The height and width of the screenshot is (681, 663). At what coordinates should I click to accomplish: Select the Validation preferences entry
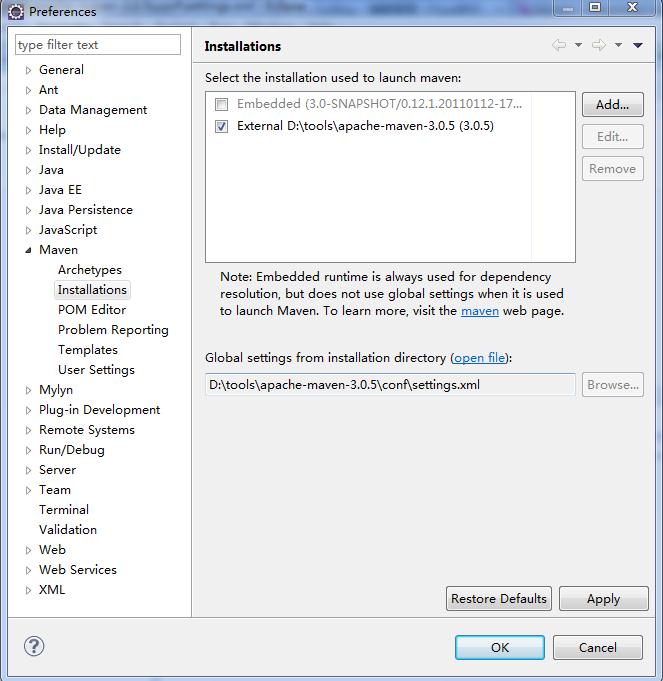pos(68,529)
